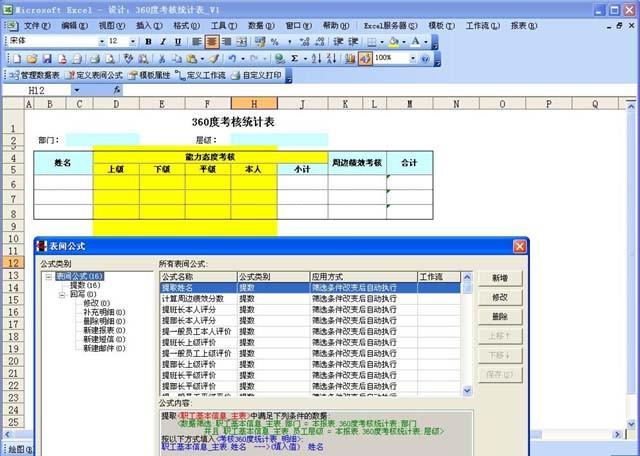Open 自定义打印
Viewport: 640px width, 456px height.
point(256,76)
